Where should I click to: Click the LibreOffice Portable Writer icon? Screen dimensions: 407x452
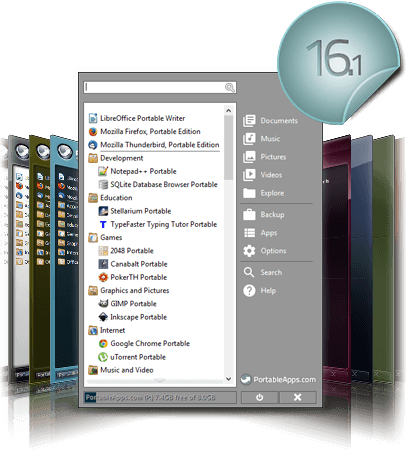pos(93,118)
